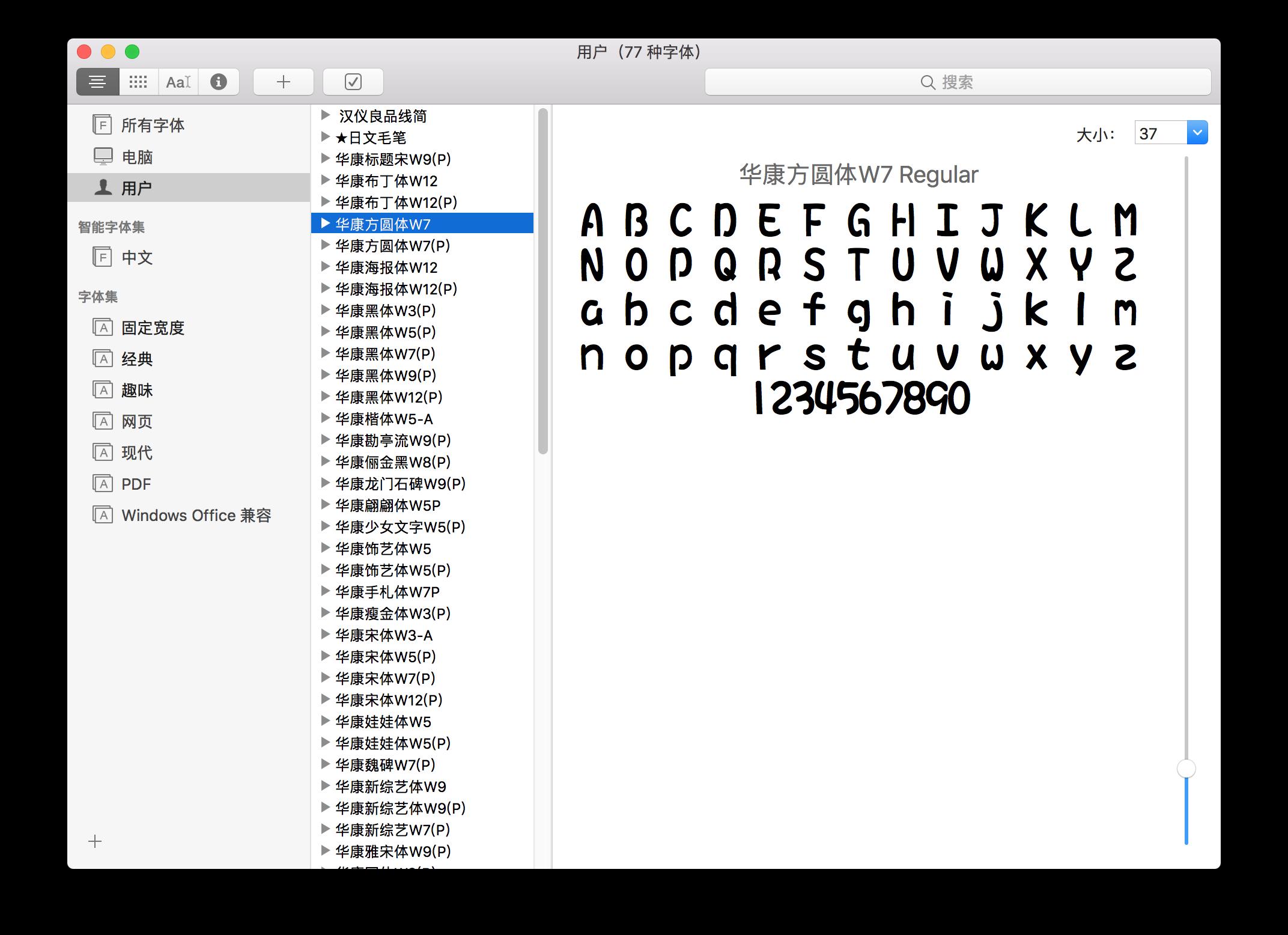Show font information view
Image resolution: width=1288 pixels, height=935 pixels.
219,82
